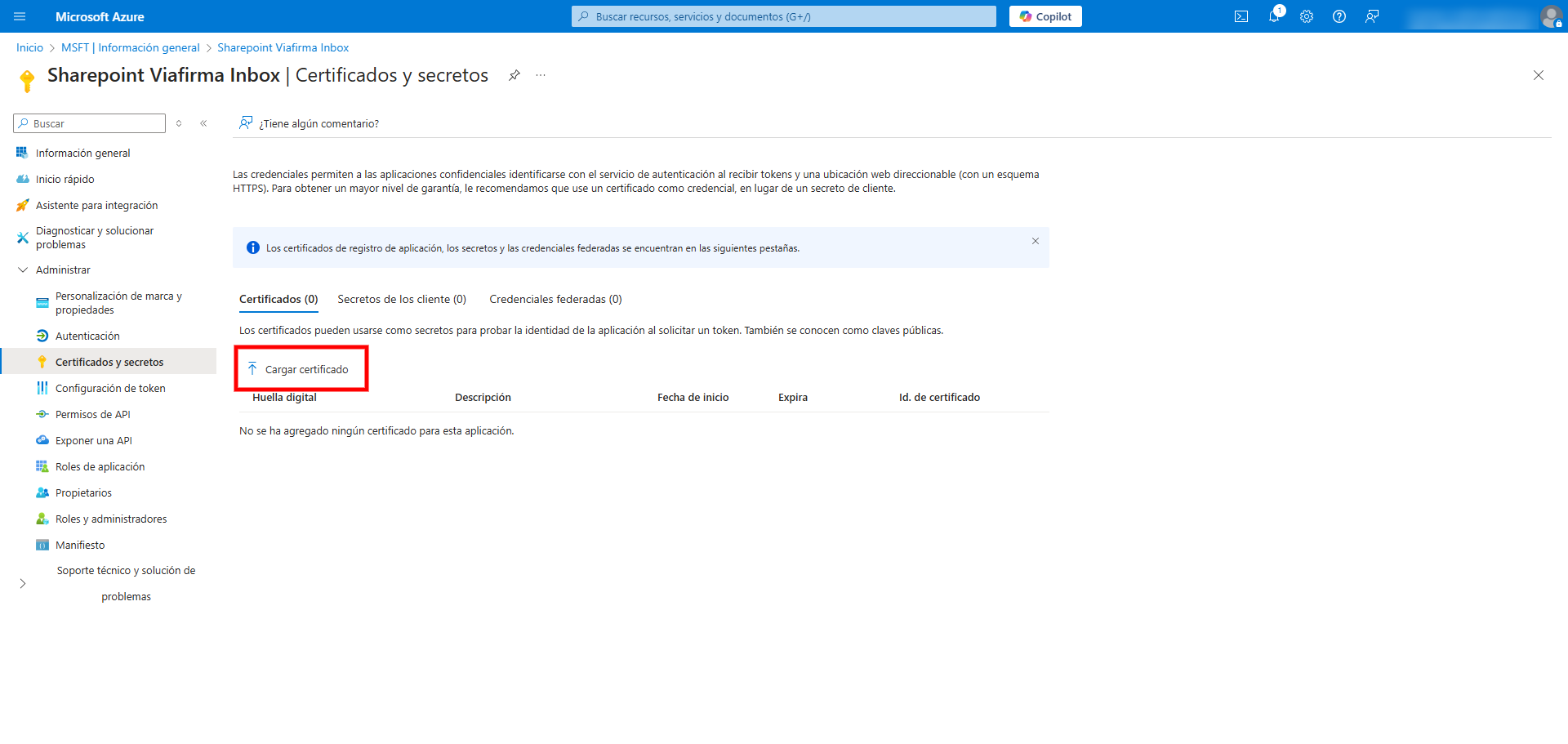Toggle expand all sidebar sections arrows
This screenshot has height=744, width=1568.
(179, 123)
